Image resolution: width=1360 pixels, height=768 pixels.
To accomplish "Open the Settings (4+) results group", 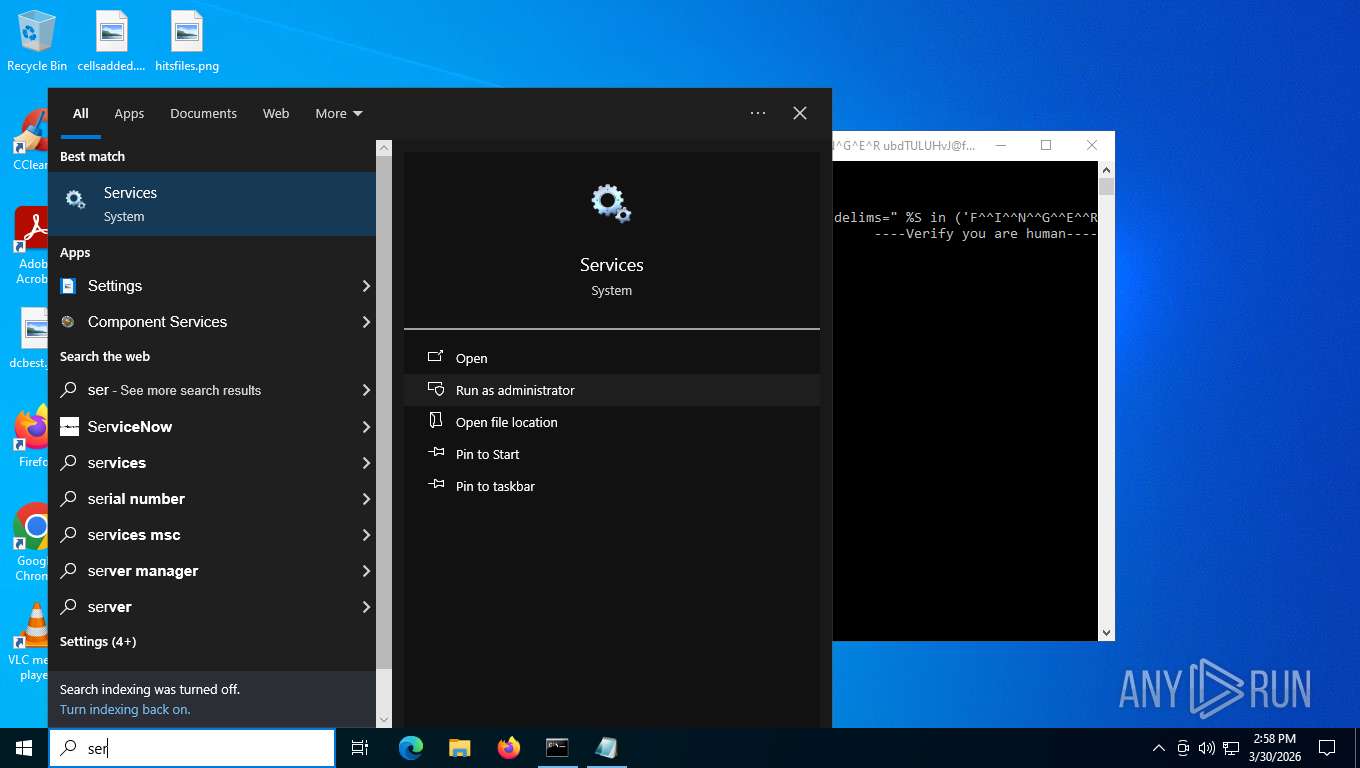I will pos(98,641).
